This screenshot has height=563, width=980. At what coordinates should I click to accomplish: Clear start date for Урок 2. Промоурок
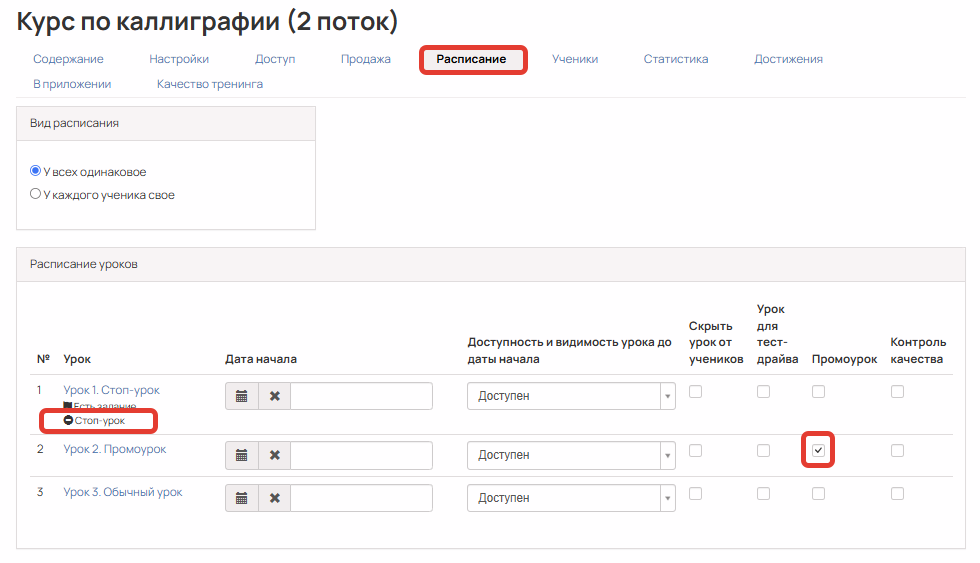[274, 456]
